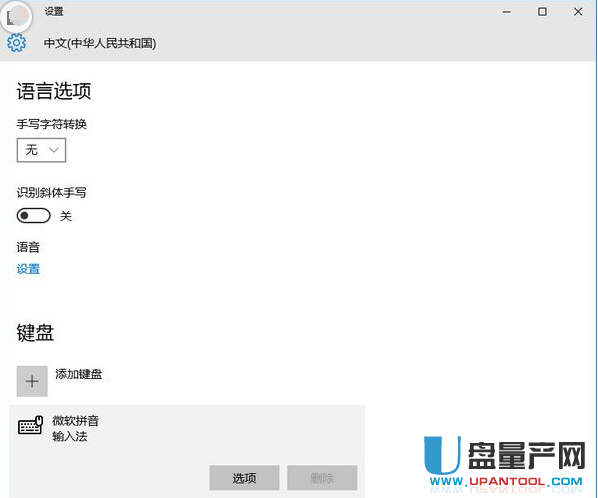Image resolution: width=598 pixels, height=498 pixels.
Task: Maximize the 设置 window
Action: (542, 12)
